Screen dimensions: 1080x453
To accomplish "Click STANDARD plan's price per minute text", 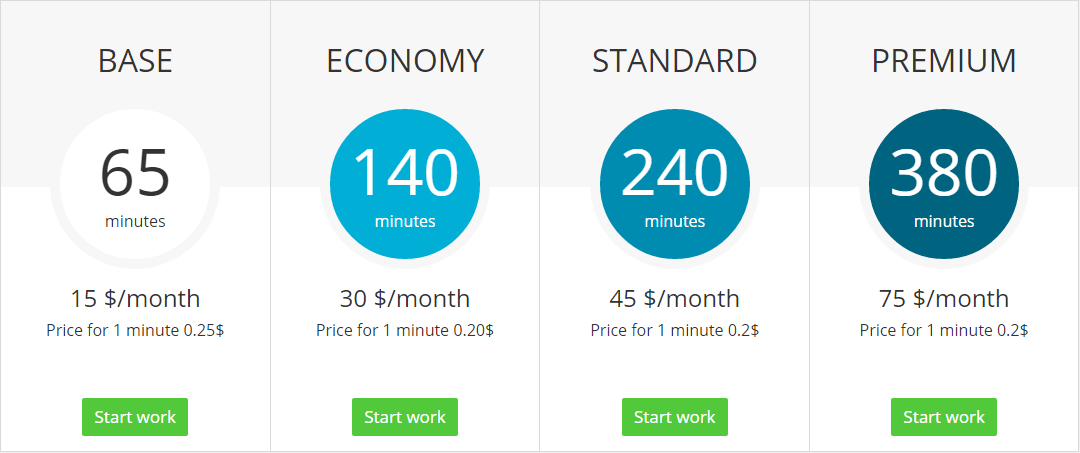I will pyautogui.click(x=674, y=330).
